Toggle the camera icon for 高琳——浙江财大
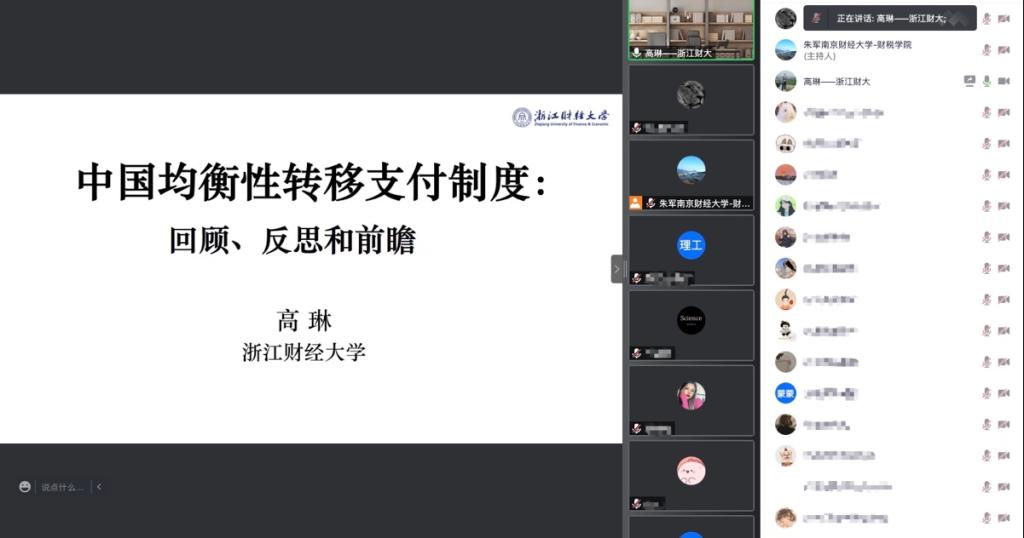This screenshot has height=538, width=1024. click(1003, 81)
